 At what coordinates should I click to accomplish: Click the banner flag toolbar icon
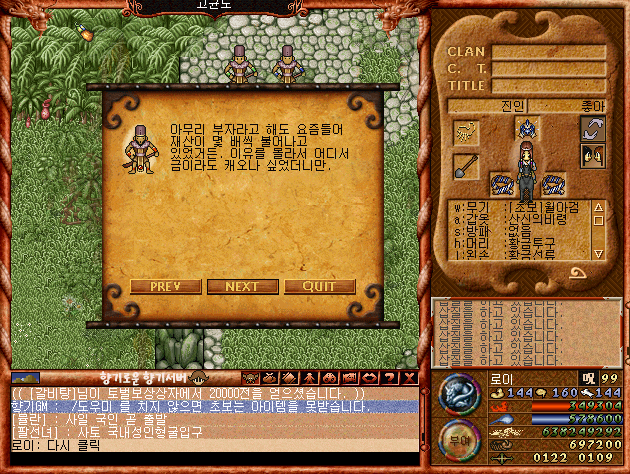click(350, 378)
